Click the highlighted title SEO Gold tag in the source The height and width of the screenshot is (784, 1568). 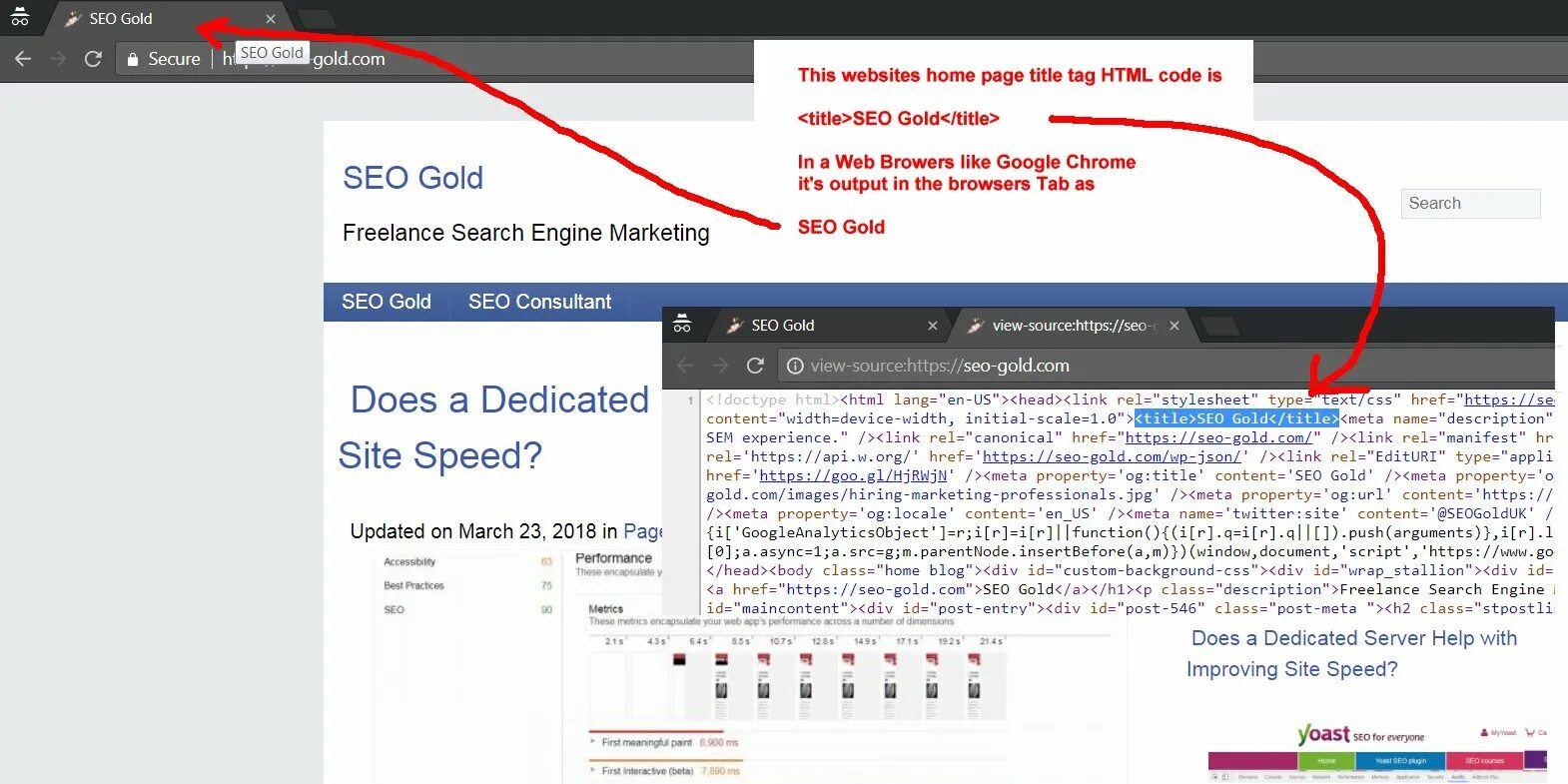pyautogui.click(x=1236, y=418)
